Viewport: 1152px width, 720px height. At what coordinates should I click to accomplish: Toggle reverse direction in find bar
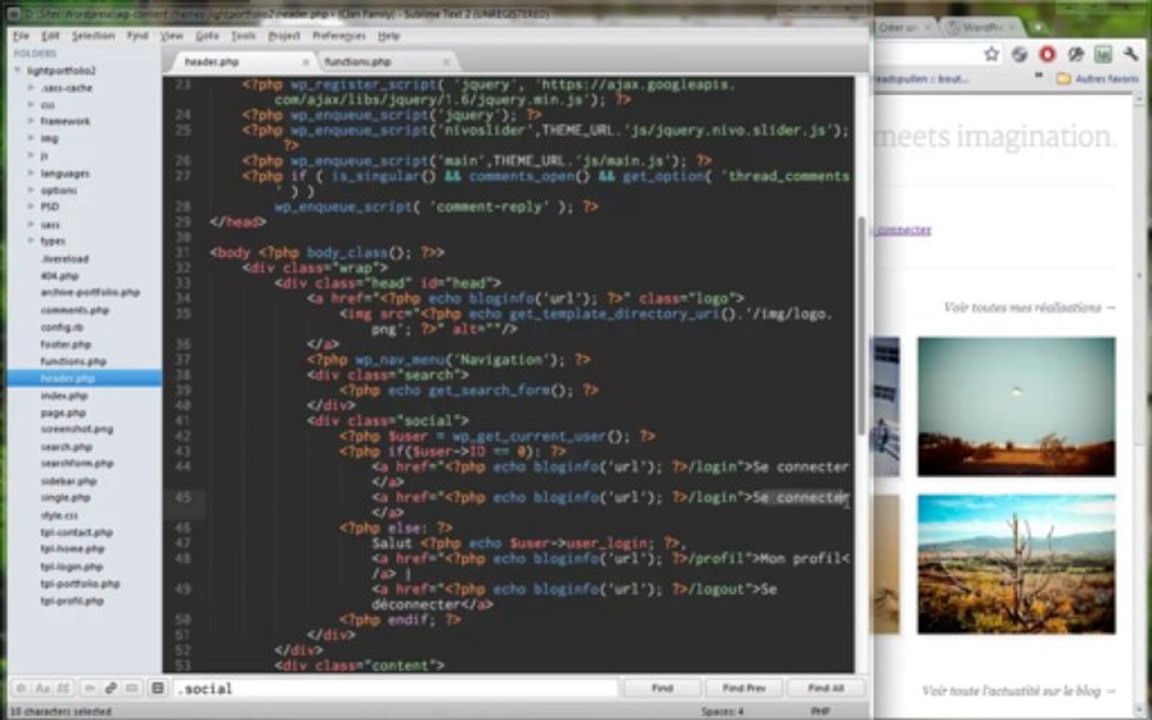point(90,688)
